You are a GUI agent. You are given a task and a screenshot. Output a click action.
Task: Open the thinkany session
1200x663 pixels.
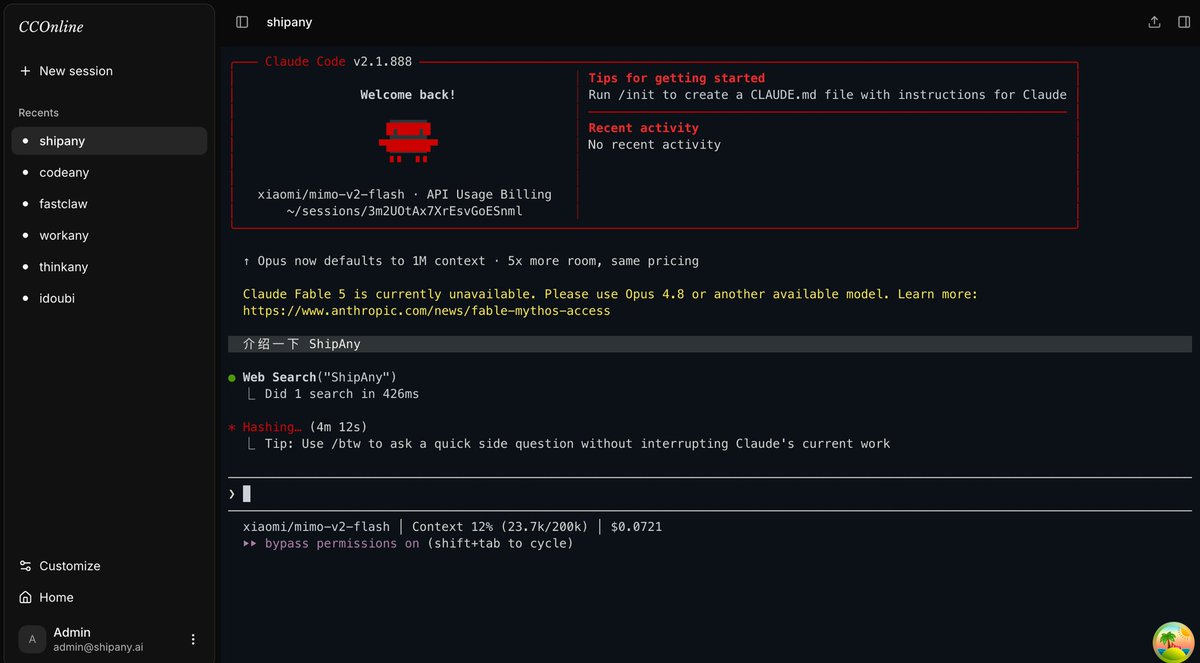(x=109, y=267)
